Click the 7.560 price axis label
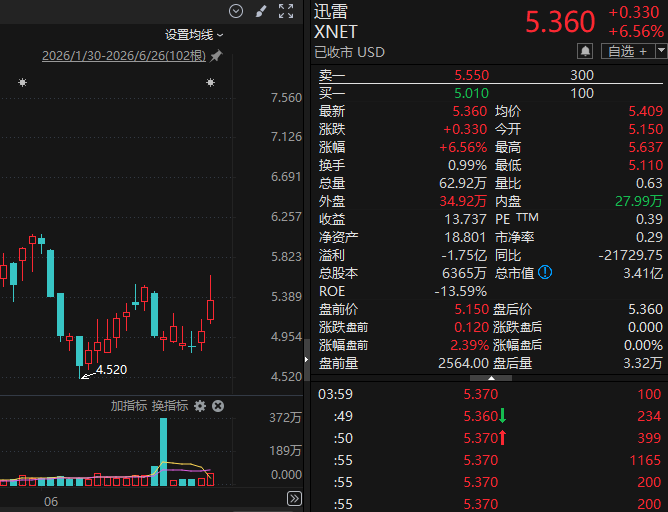668x512 pixels. click(x=286, y=98)
